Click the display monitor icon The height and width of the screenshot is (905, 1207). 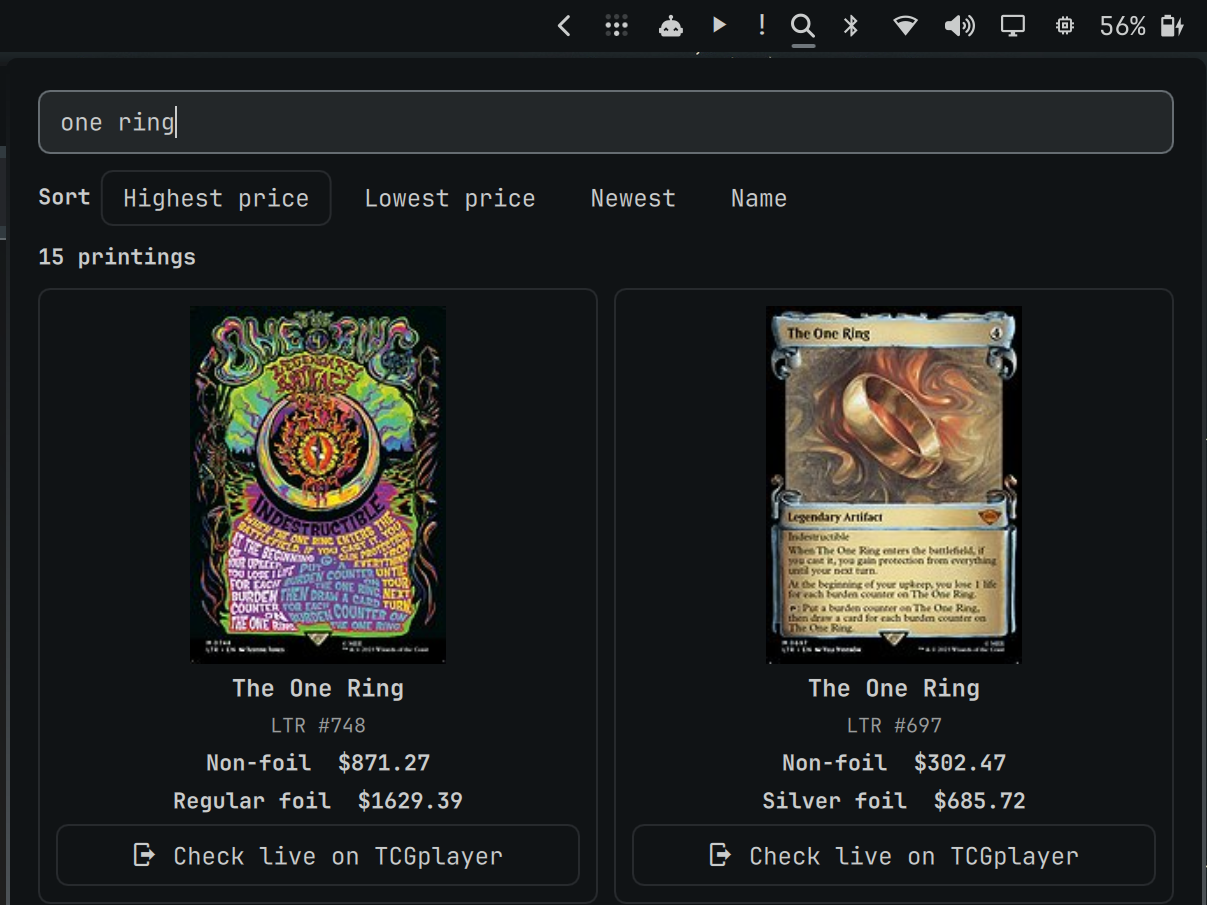1013,26
